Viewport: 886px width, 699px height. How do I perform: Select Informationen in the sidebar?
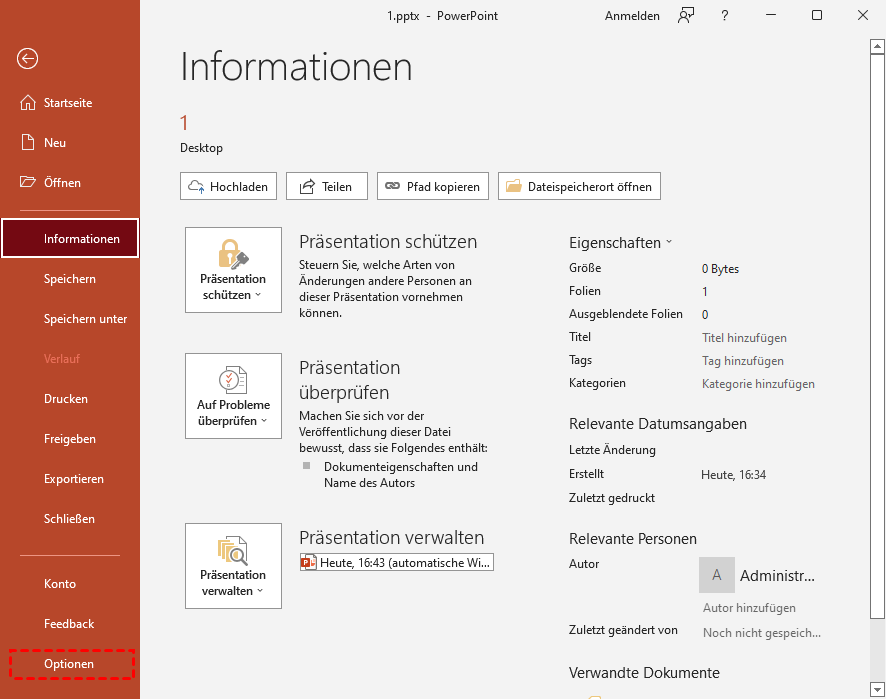[x=70, y=238]
